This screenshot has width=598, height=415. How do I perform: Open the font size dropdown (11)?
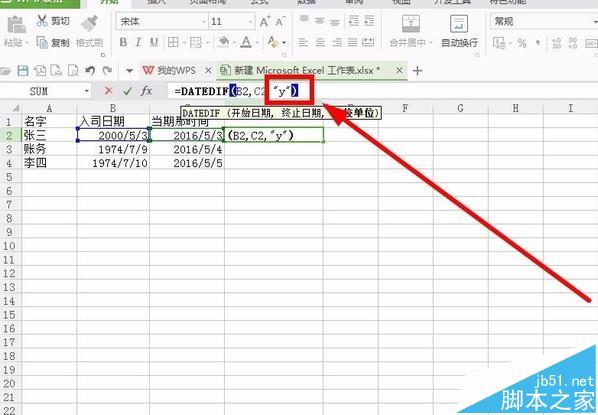pos(251,22)
